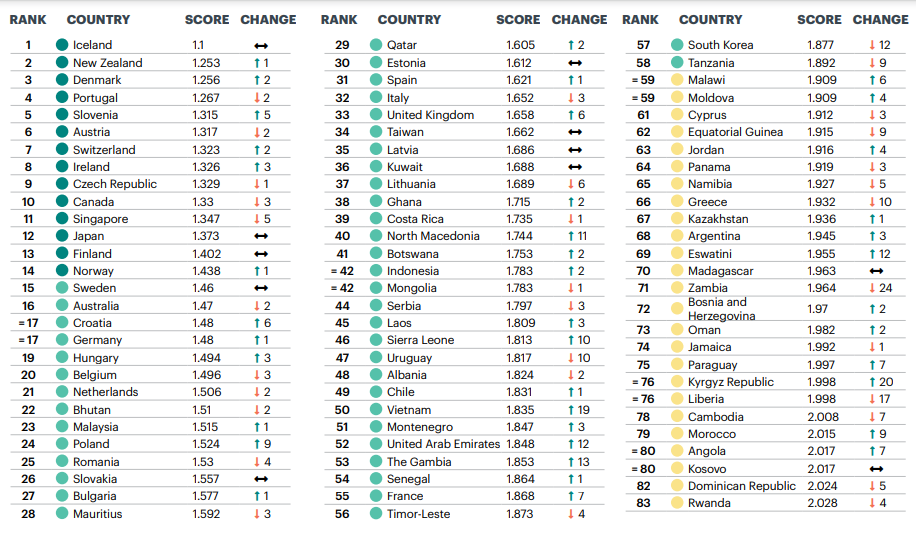The width and height of the screenshot is (916, 537).
Task: Click the yellow circle next to Greece
Action: click(677, 202)
